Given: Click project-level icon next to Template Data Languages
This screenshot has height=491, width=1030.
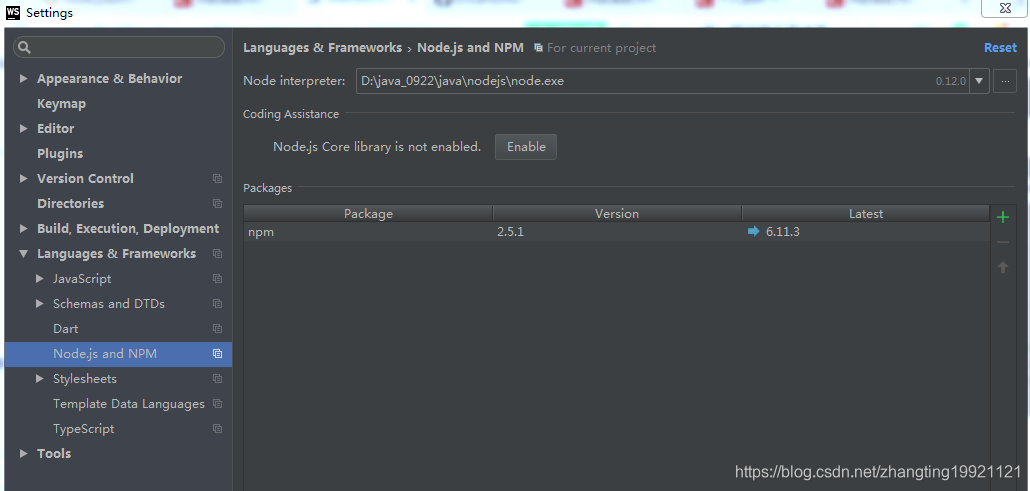Looking at the screenshot, I should point(217,404).
